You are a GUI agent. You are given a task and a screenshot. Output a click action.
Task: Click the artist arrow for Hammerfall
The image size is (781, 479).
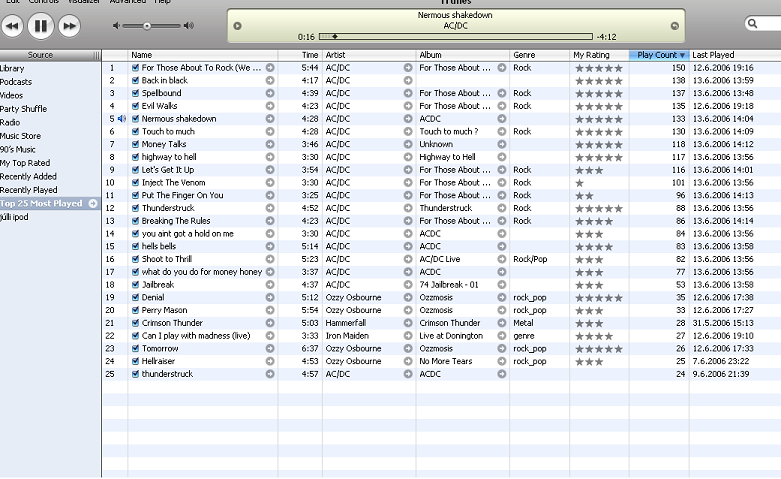(x=408, y=323)
